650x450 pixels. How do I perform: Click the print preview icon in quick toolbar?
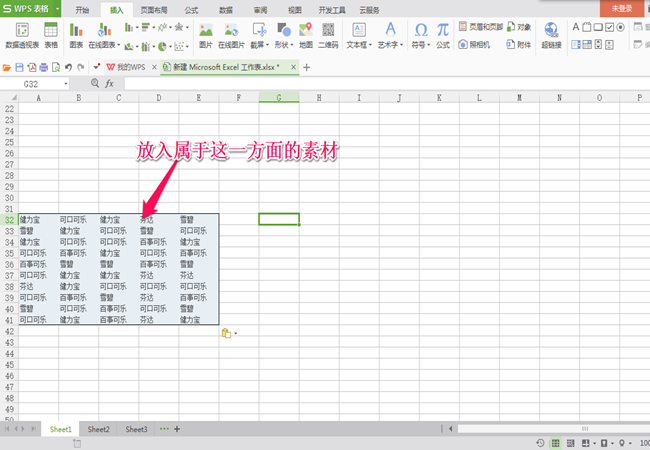tap(56, 67)
